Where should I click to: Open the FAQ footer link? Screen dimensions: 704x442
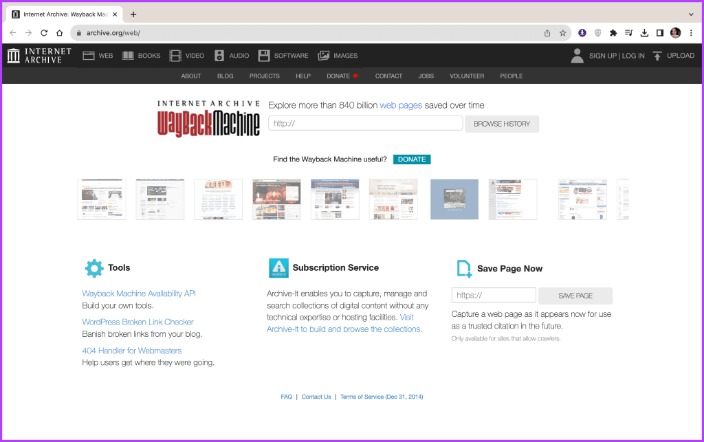(x=286, y=397)
